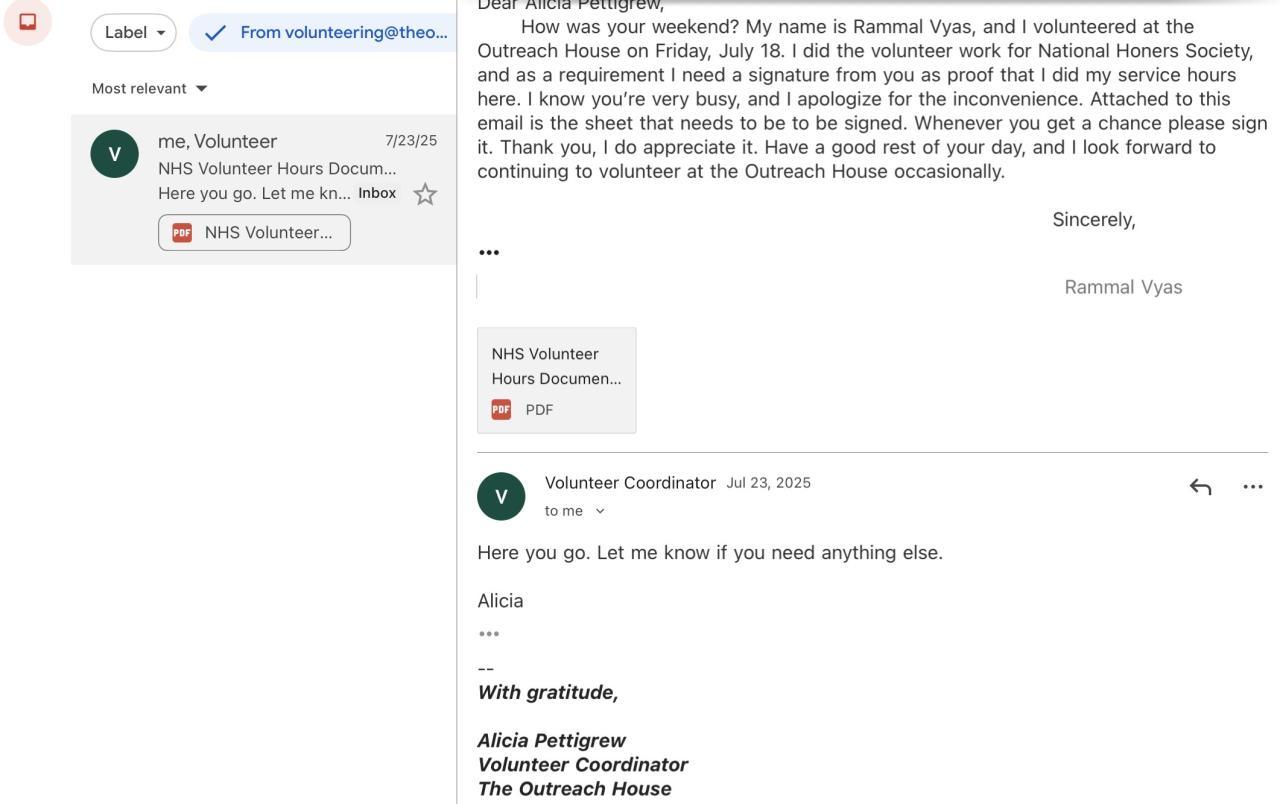Click the NHS Volunteer PDF chip in list
The width and height of the screenshot is (1280, 804).
click(254, 233)
